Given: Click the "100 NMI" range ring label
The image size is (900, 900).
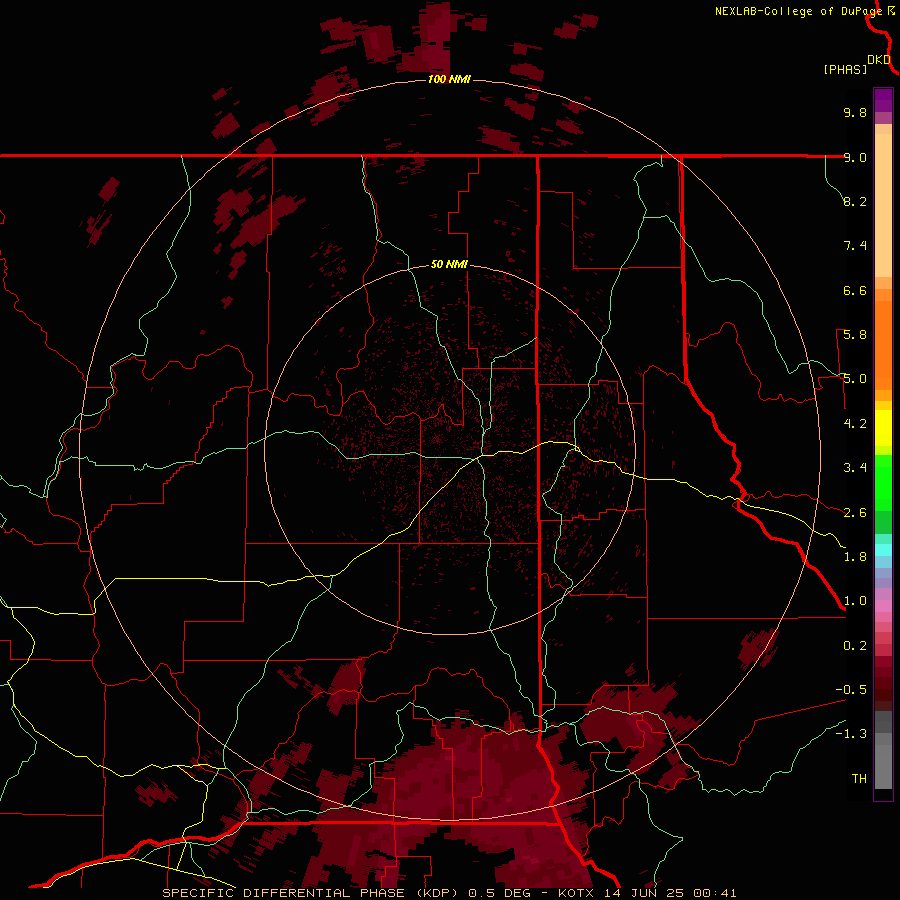Looking at the screenshot, I should (449, 79).
